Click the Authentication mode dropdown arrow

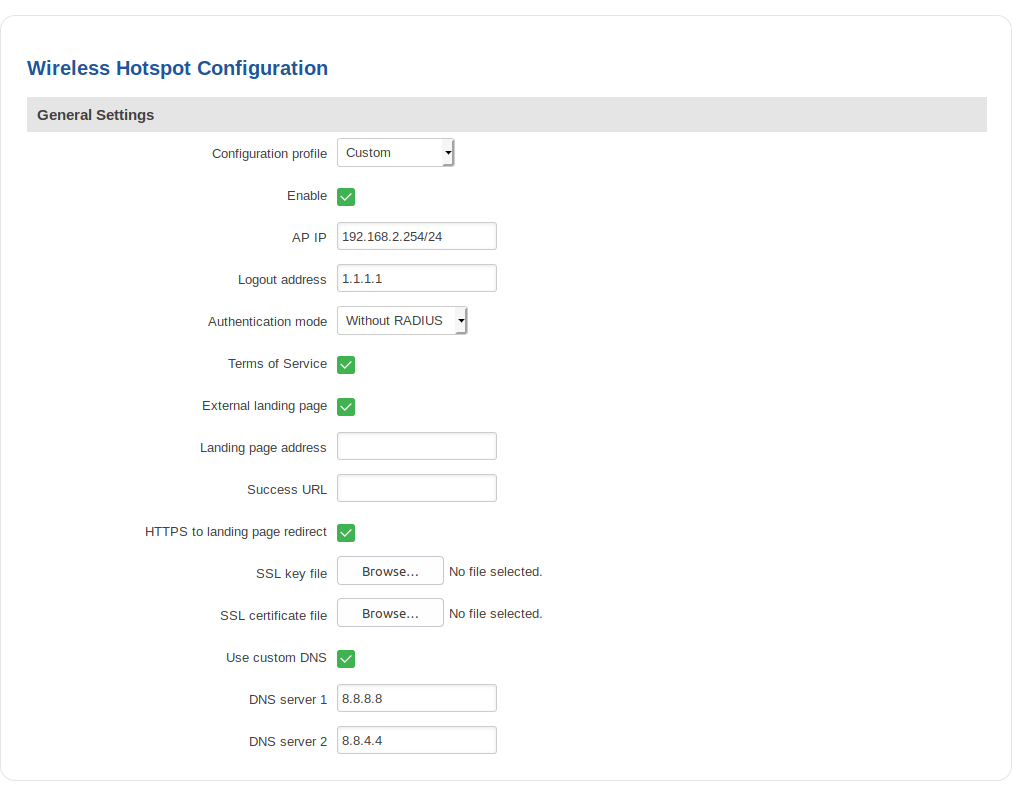(x=460, y=320)
